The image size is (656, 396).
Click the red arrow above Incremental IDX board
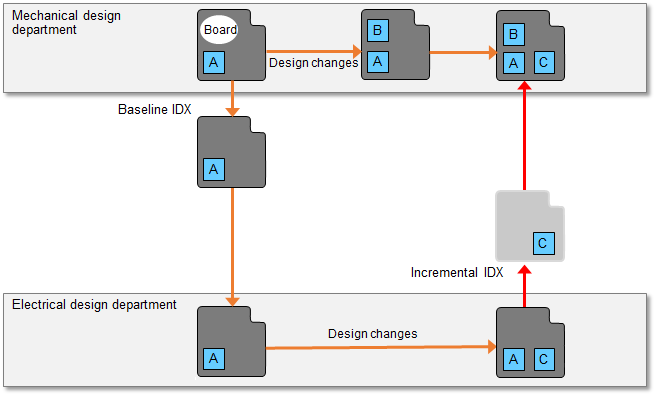(524, 136)
